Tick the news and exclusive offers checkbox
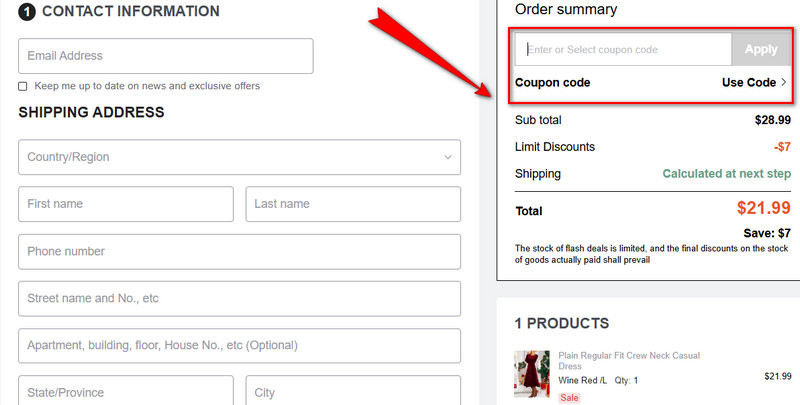 pyautogui.click(x=23, y=86)
